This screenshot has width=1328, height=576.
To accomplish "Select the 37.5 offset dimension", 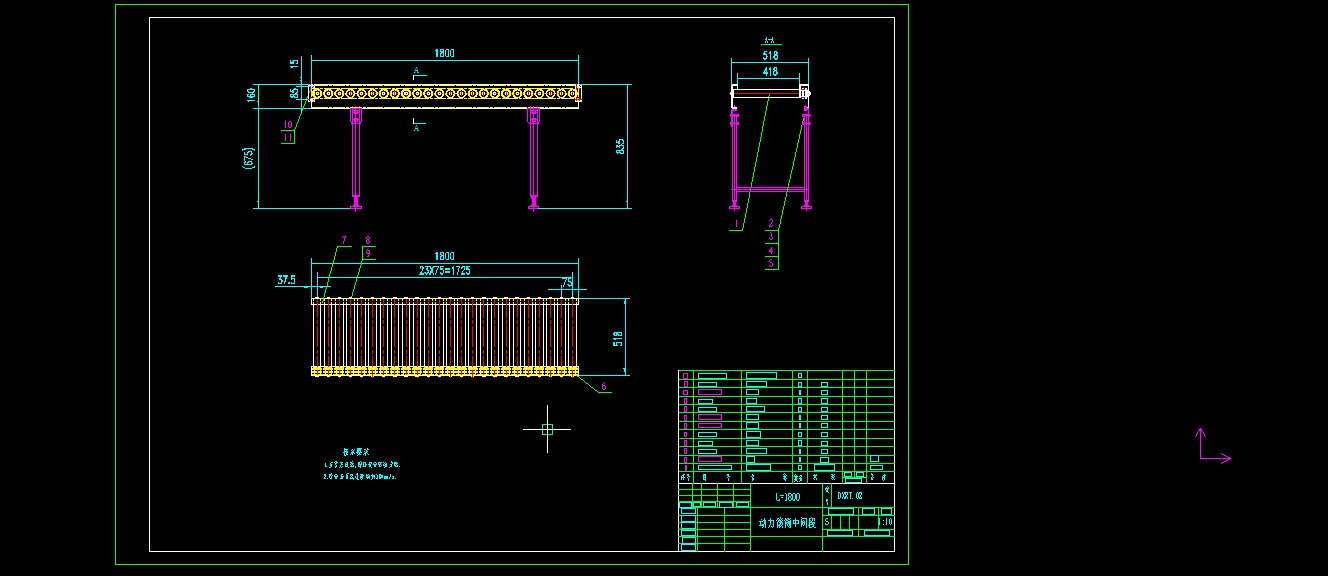I will pyautogui.click(x=286, y=280).
